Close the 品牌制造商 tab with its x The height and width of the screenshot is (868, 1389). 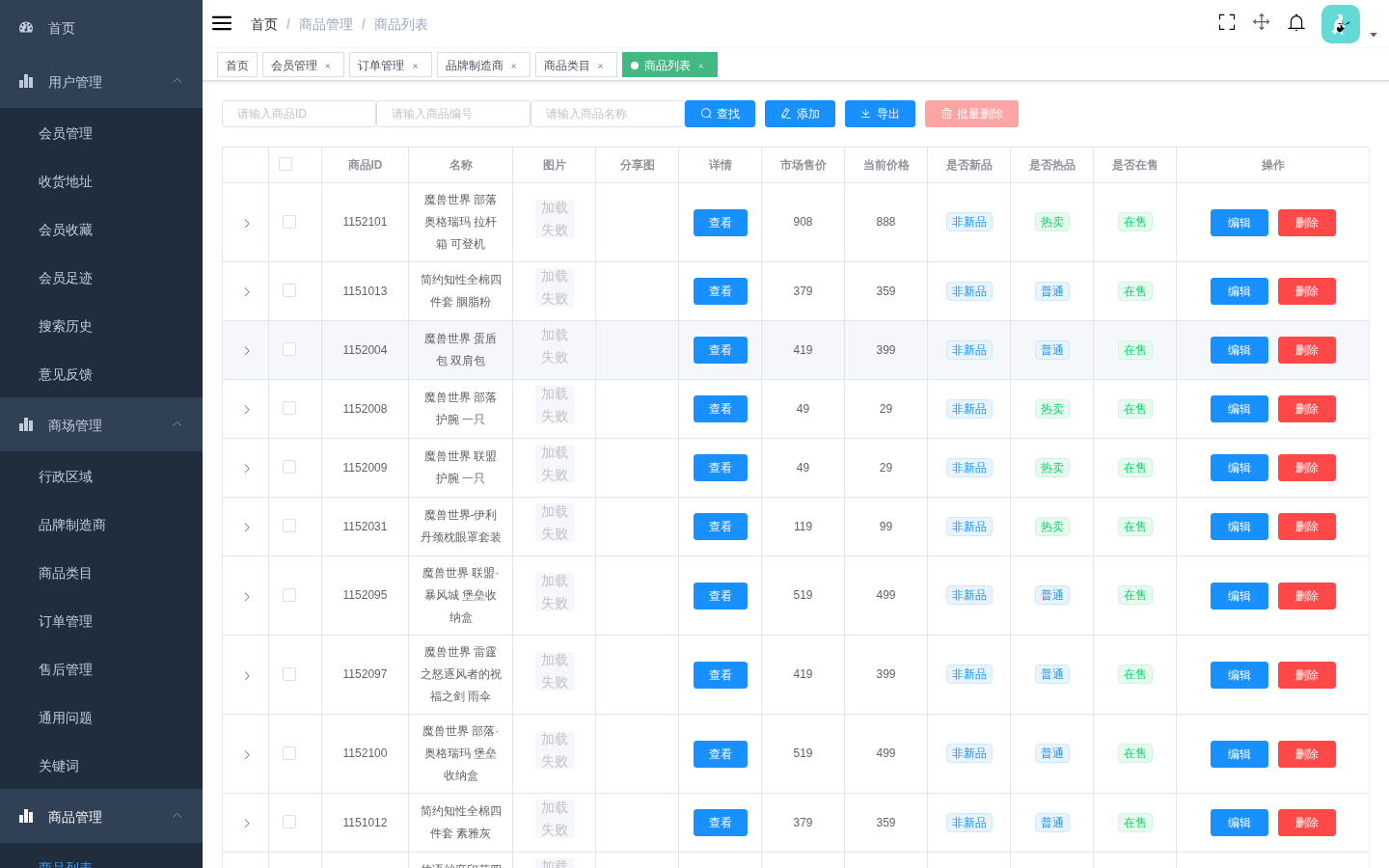514,66
